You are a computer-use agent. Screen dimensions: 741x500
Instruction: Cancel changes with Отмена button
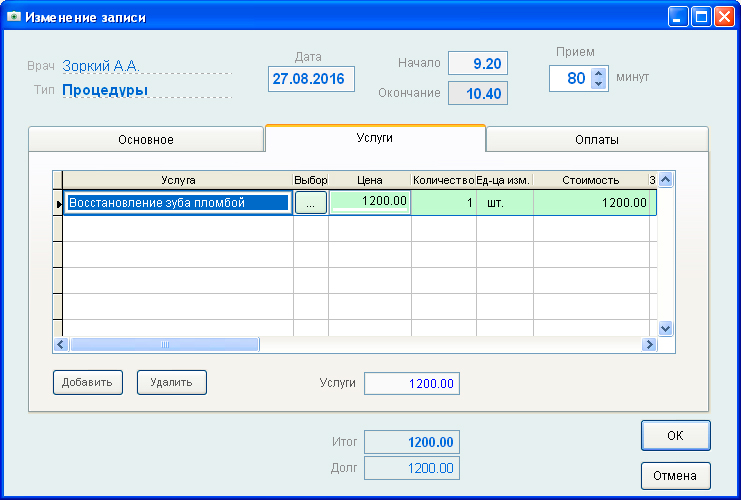tap(675, 475)
